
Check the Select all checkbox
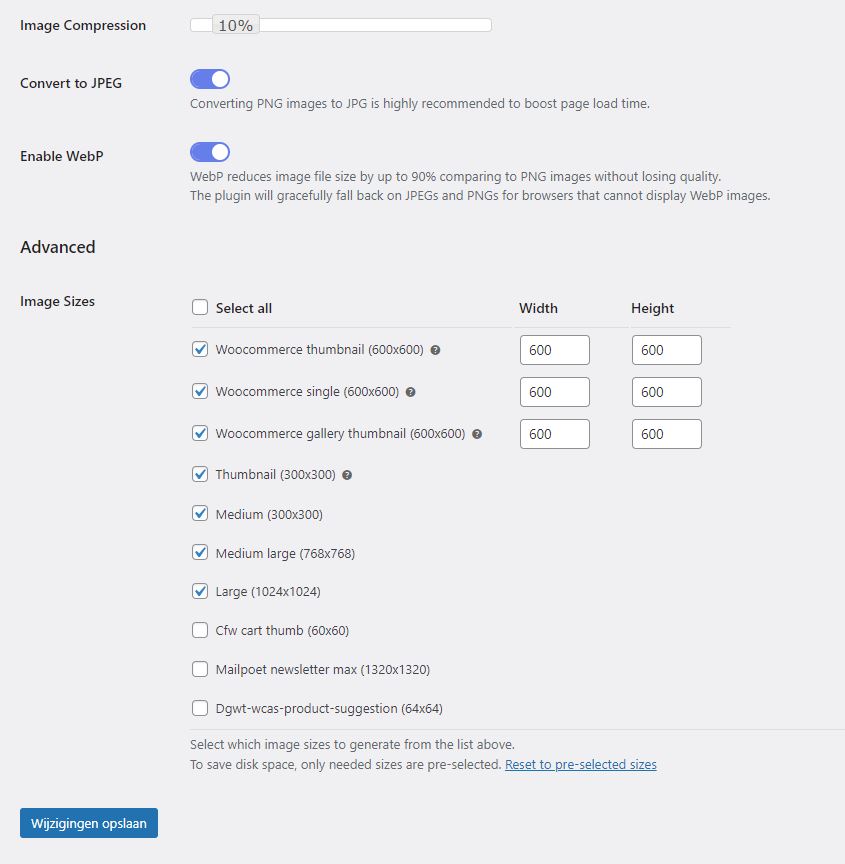pos(200,307)
